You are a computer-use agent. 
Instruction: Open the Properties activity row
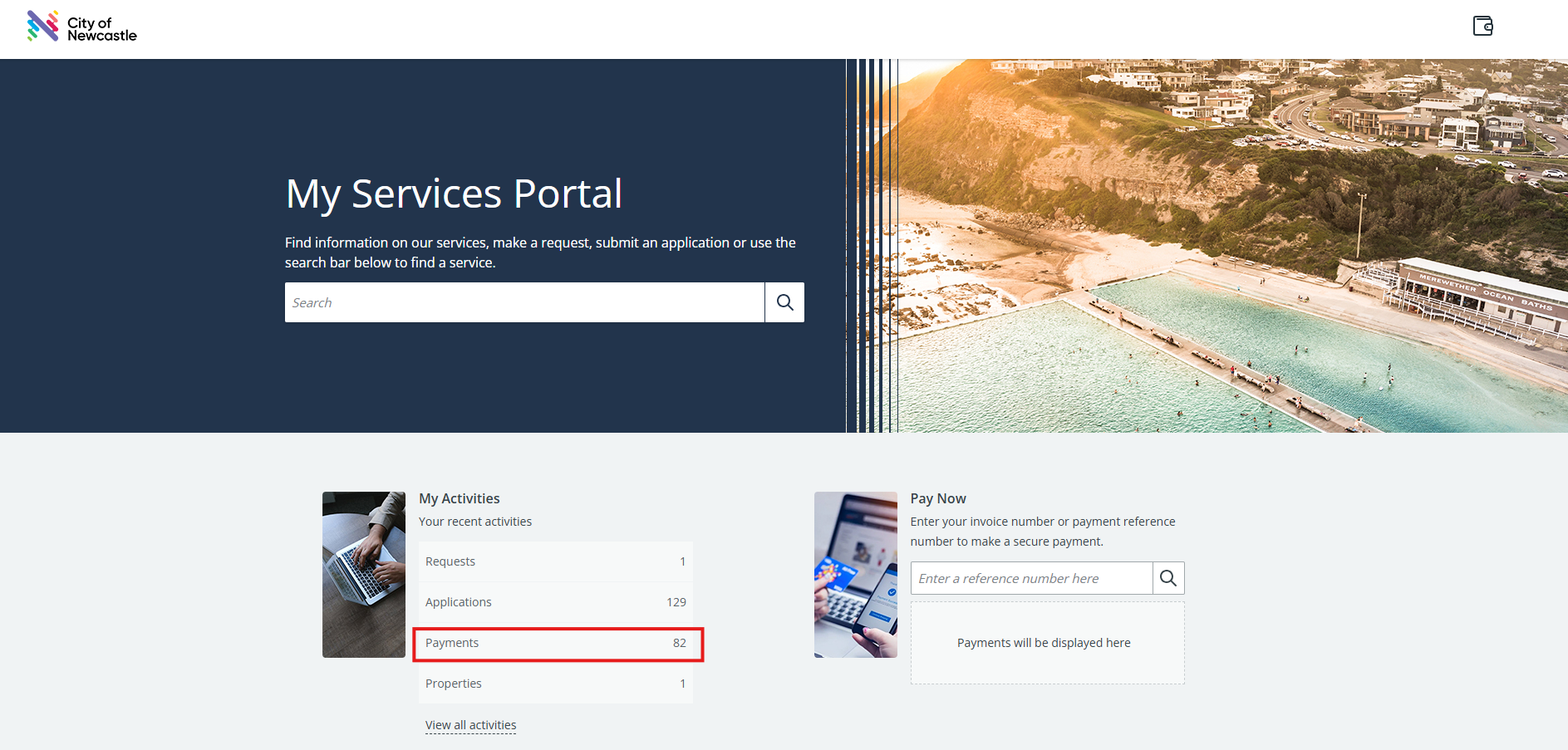coord(555,684)
